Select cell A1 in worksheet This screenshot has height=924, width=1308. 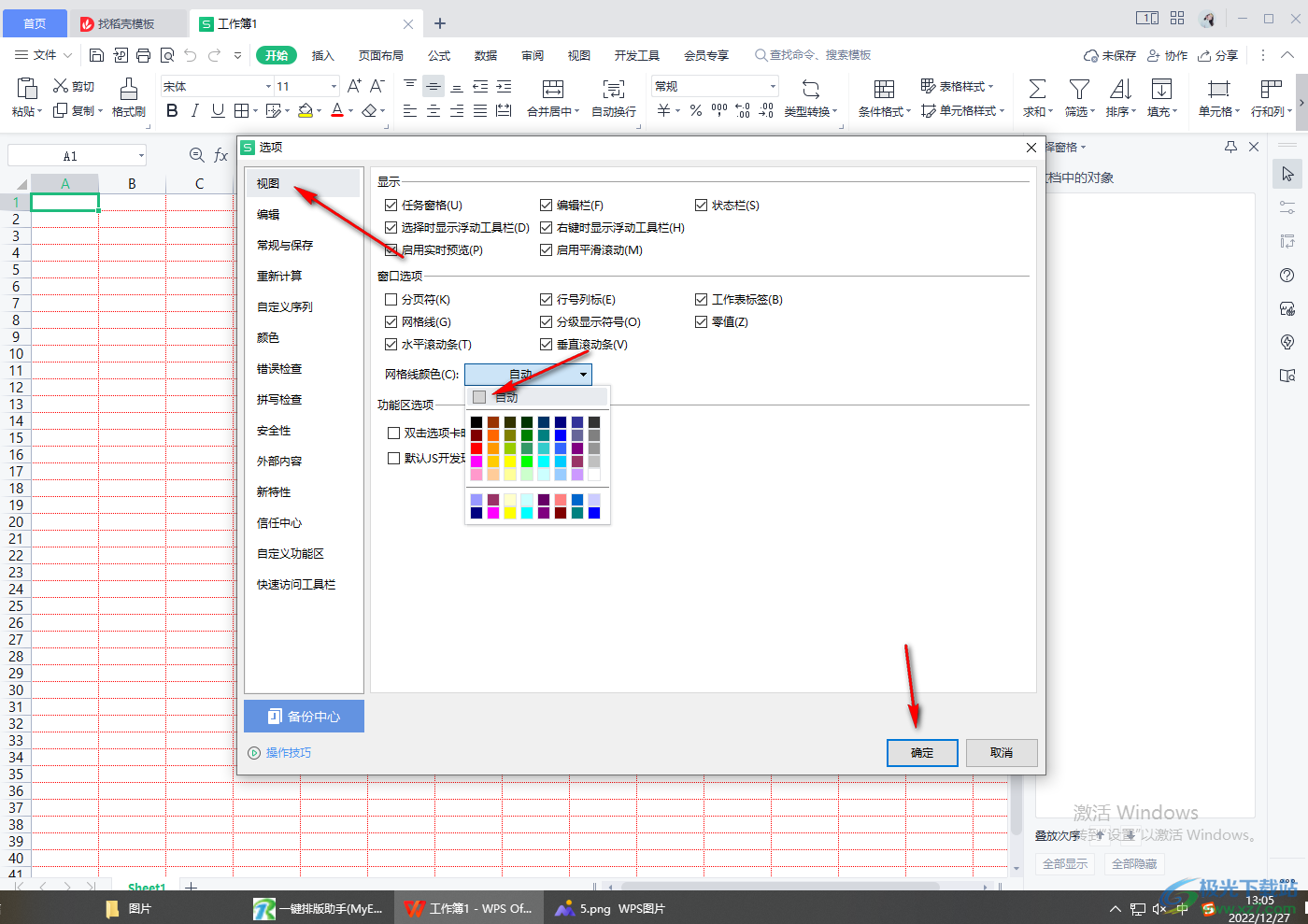64,201
